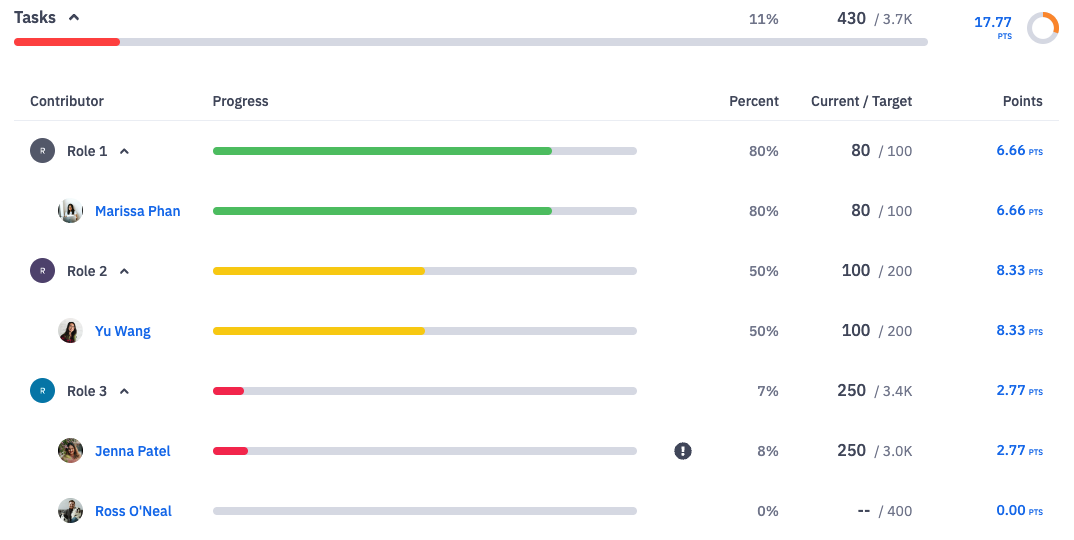Collapse the Role 1 group
The height and width of the screenshot is (540, 1074).
[x=125, y=152]
